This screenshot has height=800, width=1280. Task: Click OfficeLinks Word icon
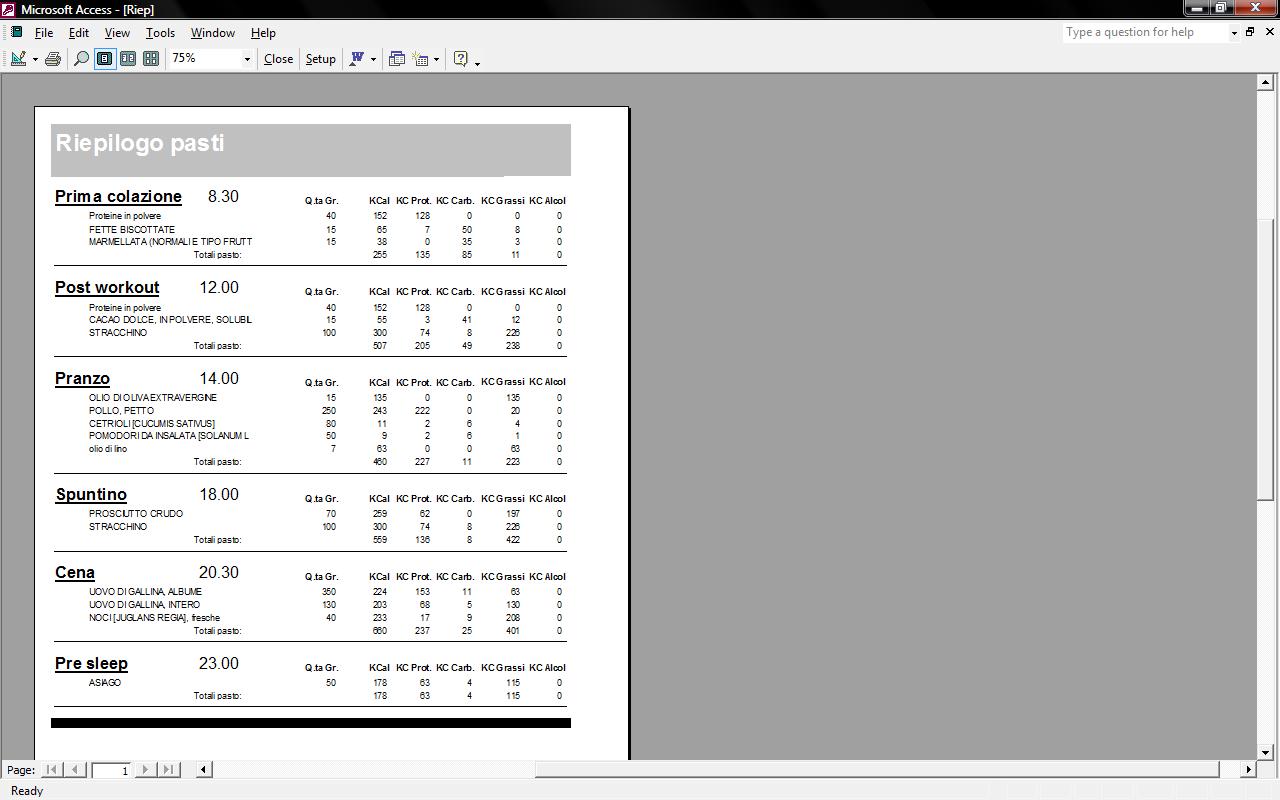(356, 59)
